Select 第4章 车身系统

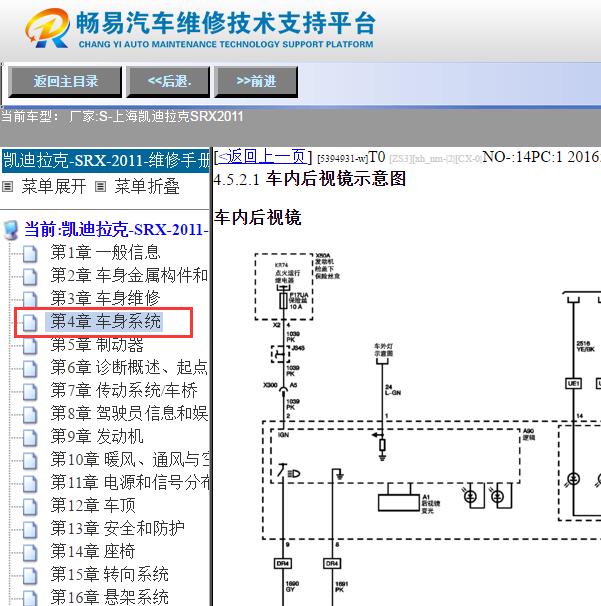105,321
